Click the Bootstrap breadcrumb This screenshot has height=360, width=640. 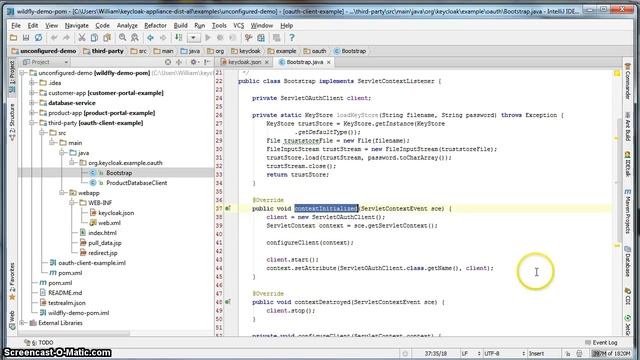pyautogui.click(x=350, y=51)
